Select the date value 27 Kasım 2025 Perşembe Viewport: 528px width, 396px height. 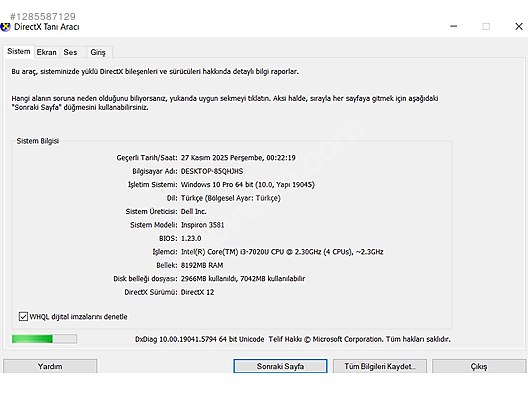(x=222, y=158)
